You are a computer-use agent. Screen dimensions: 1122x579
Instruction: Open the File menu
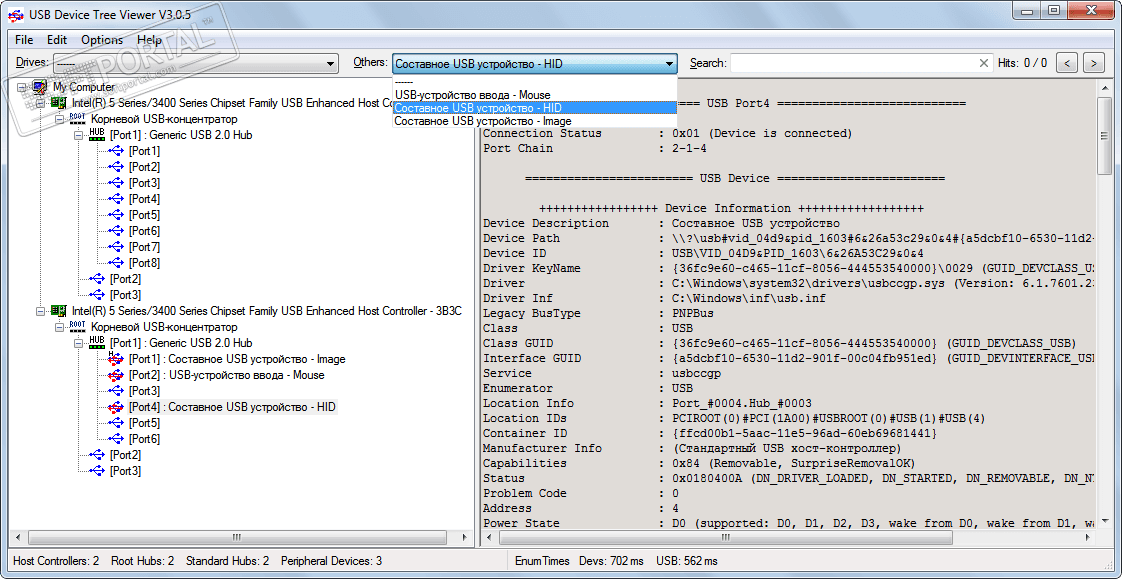(24, 40)
